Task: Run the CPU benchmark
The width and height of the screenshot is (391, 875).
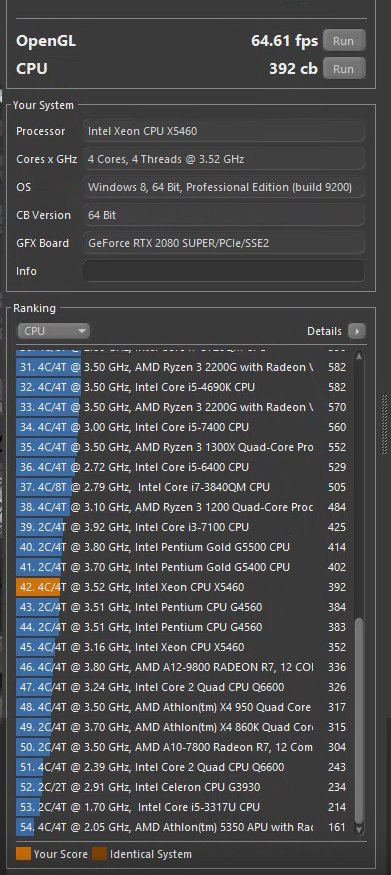Action: (344, 69)
